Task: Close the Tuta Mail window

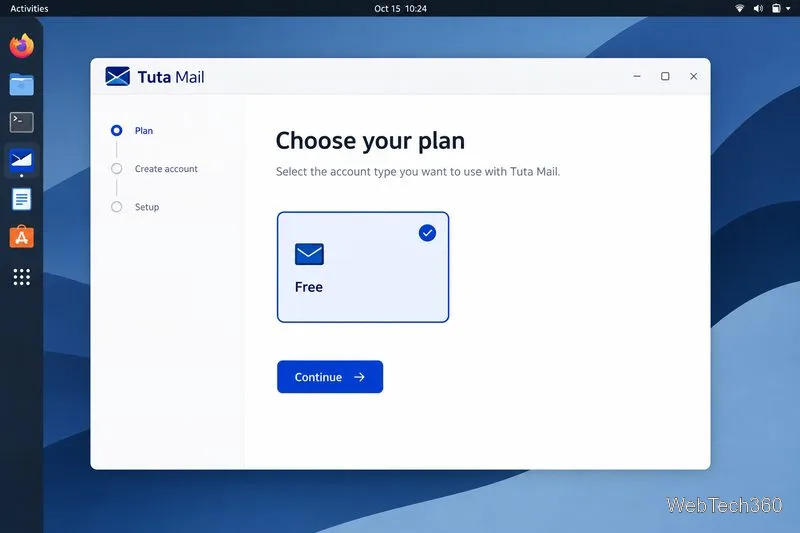Action: [x=693, y=76]
